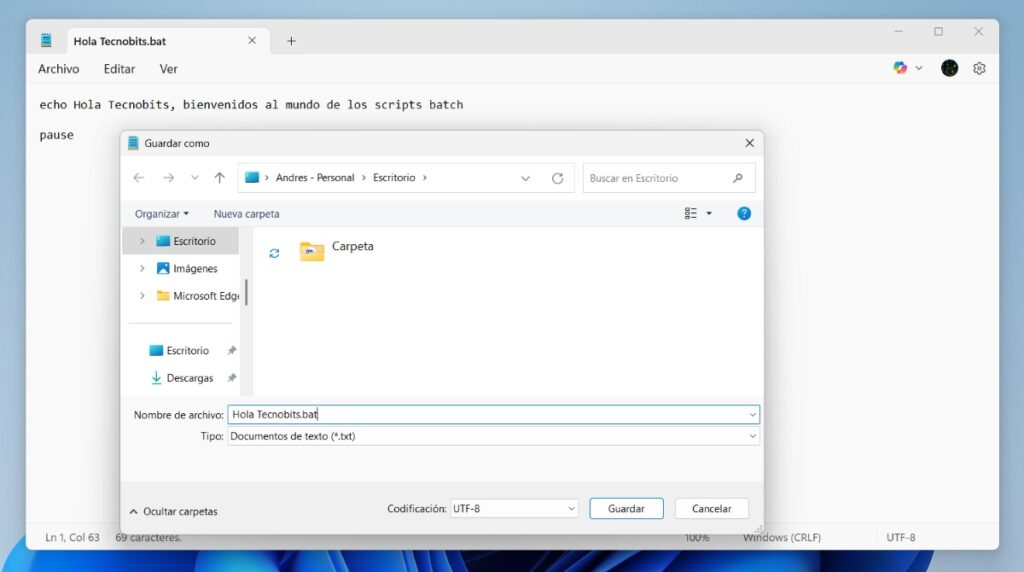Click the Guardar button
The image size is (1024, 572).
point(626,508)
